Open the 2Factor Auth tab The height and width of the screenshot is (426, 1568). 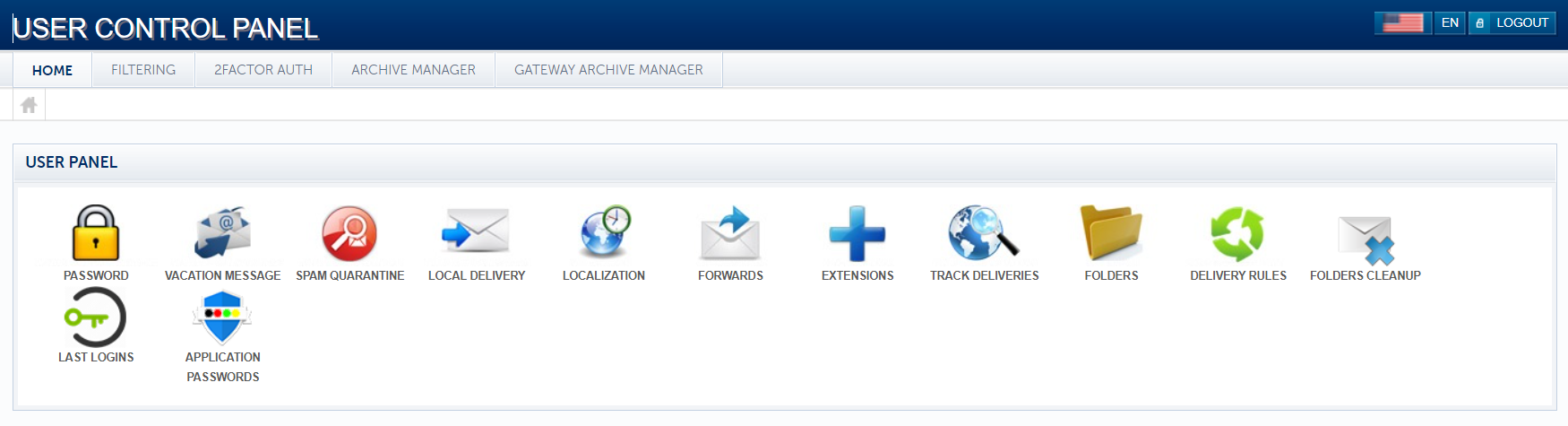click(x=263, y=70)
